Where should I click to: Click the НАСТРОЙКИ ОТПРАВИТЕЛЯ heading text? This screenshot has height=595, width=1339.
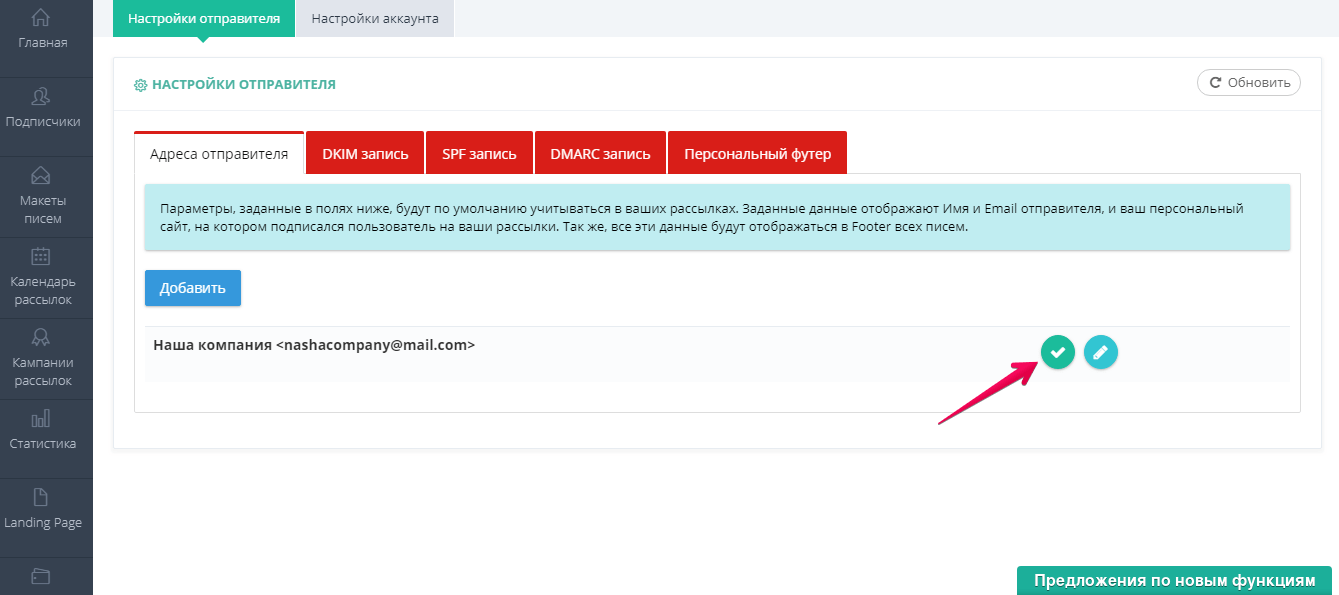click(244, 85)
